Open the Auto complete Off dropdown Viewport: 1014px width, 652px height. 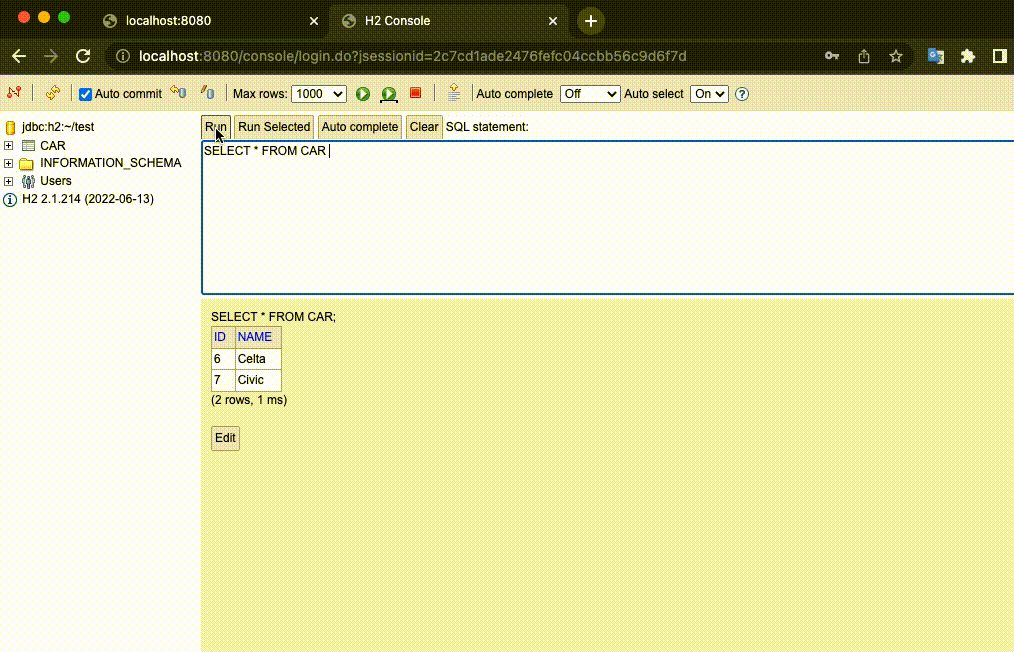(590, 94)
